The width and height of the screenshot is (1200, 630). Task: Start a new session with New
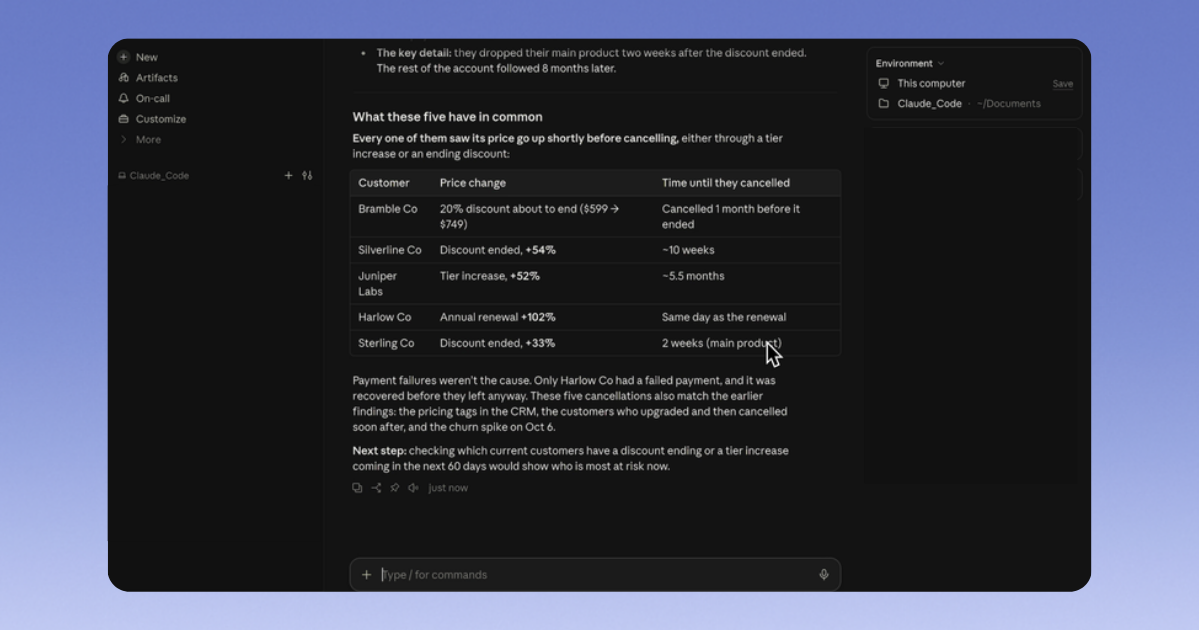[138, 57]
